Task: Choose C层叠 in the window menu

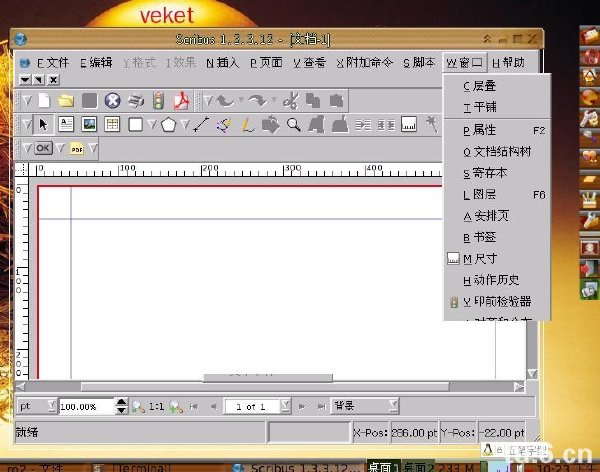Action: coord(497,86)
